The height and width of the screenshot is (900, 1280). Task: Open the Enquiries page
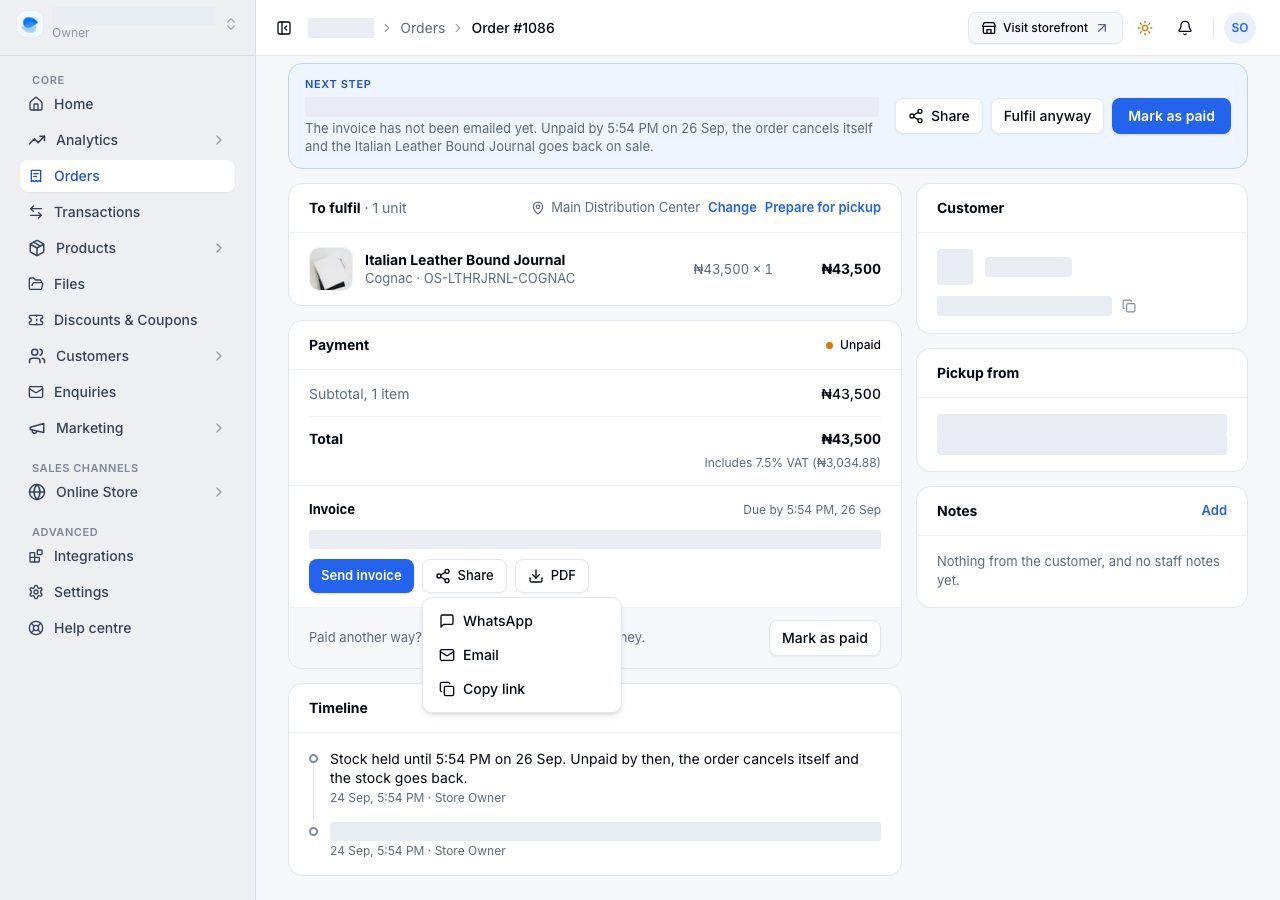click(127, 392)
